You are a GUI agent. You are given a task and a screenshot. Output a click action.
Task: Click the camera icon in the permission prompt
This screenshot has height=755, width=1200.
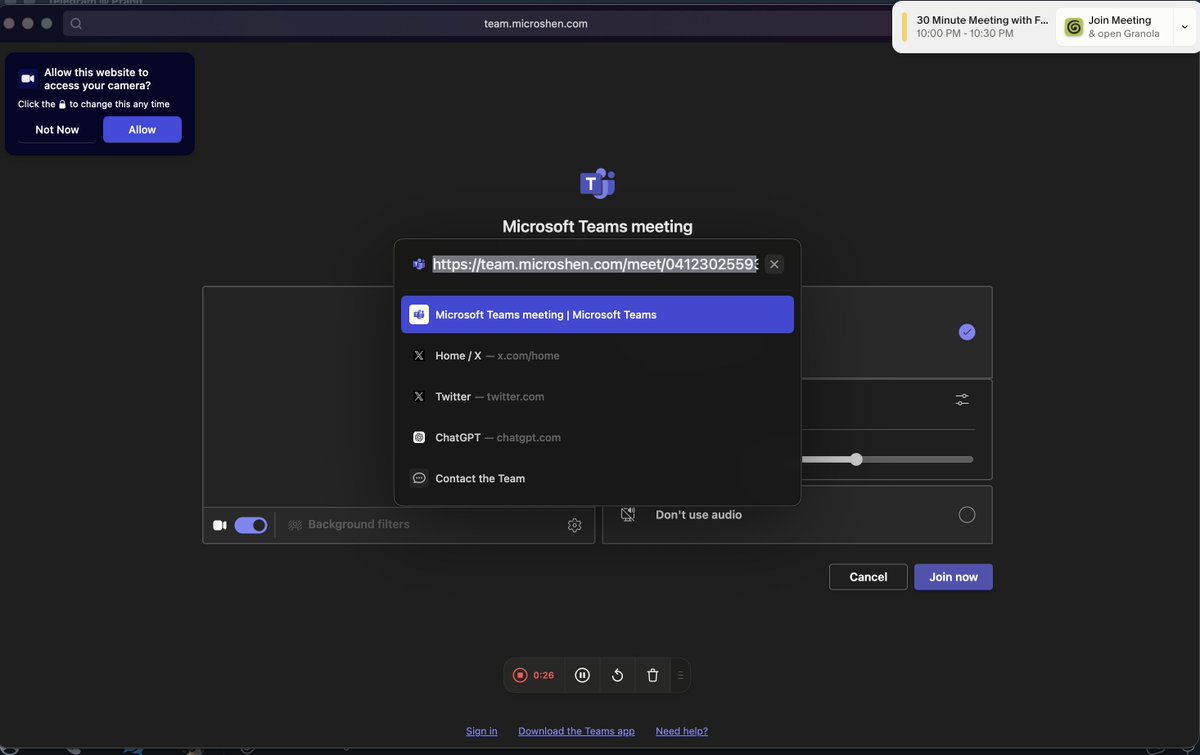click(x=28, y=78)
